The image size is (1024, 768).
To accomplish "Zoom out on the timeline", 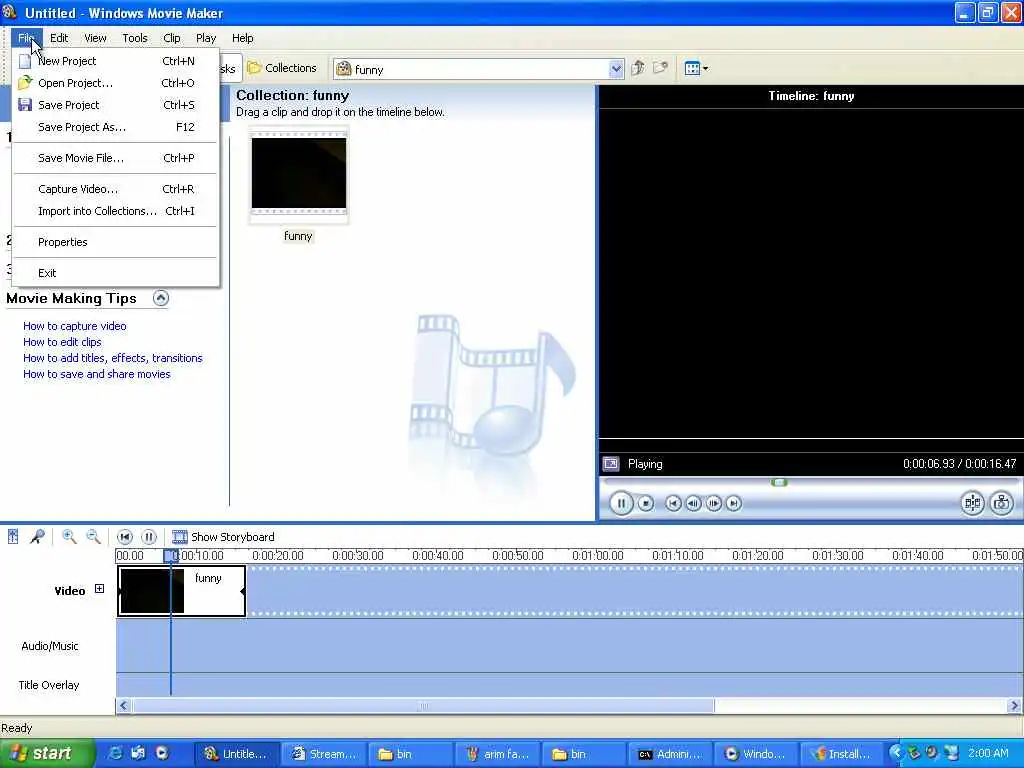I will coord(94,537).
